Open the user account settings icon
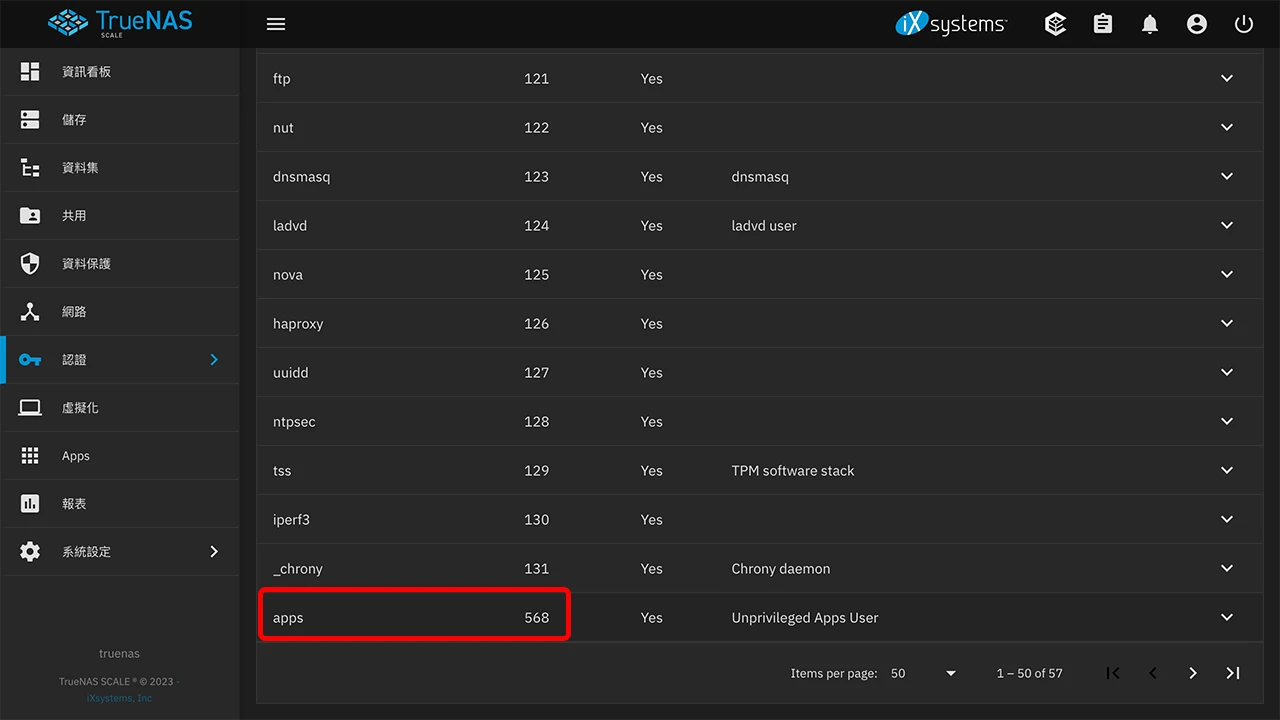The height and width of the screenshot is (720, 1280). [1197, 24]
